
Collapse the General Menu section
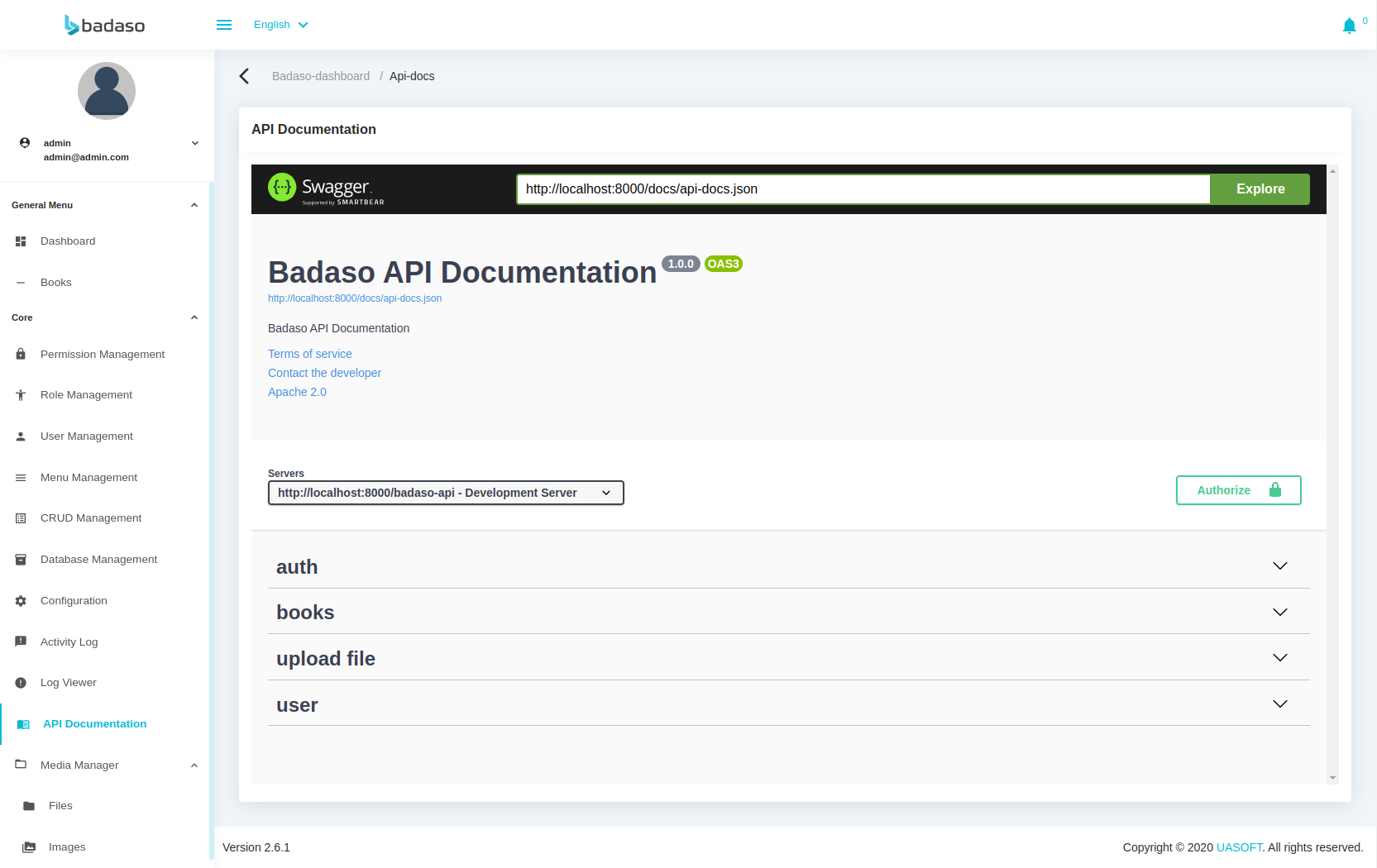pos(194,205)
